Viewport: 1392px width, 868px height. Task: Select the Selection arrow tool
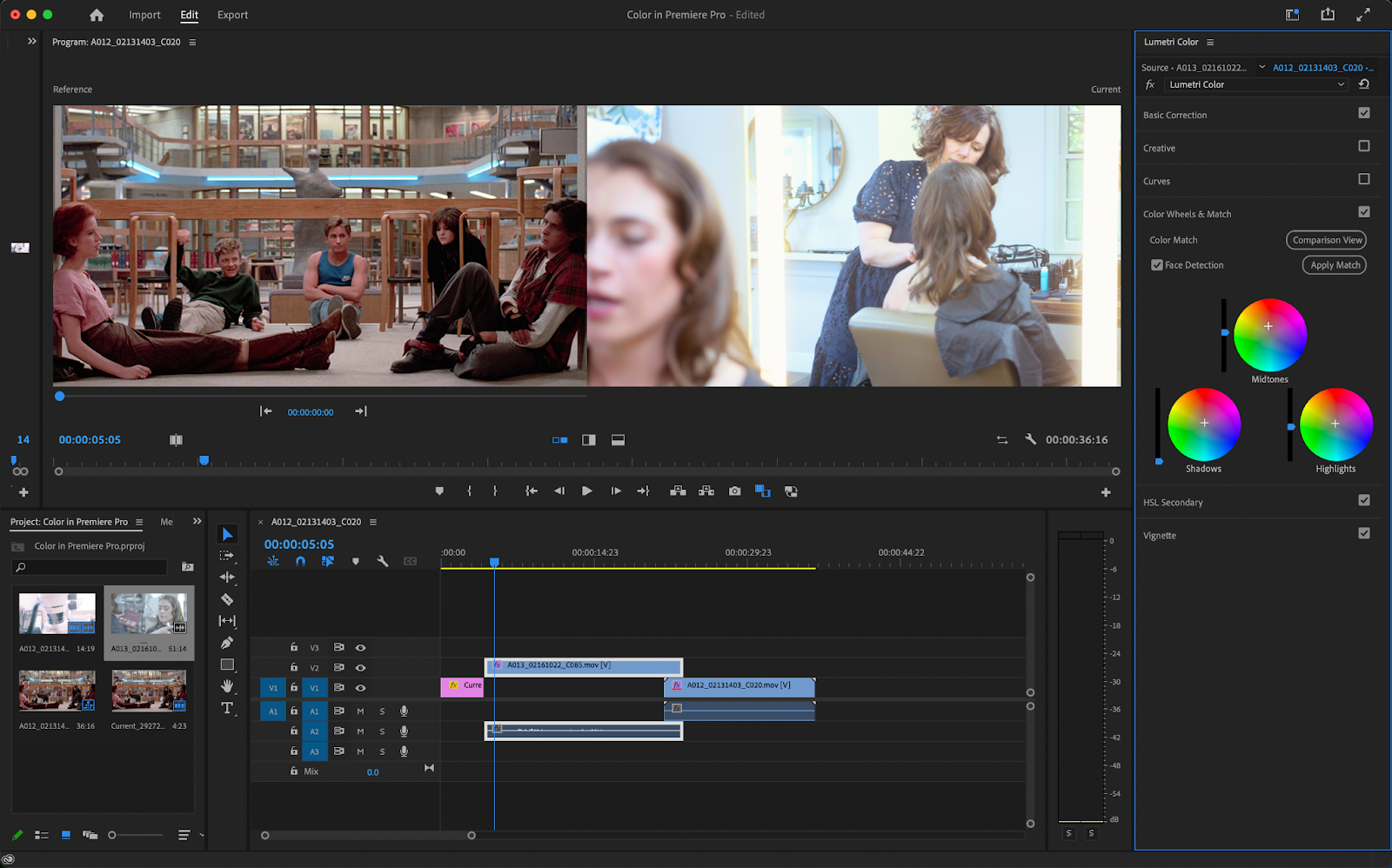coord(227,534)
